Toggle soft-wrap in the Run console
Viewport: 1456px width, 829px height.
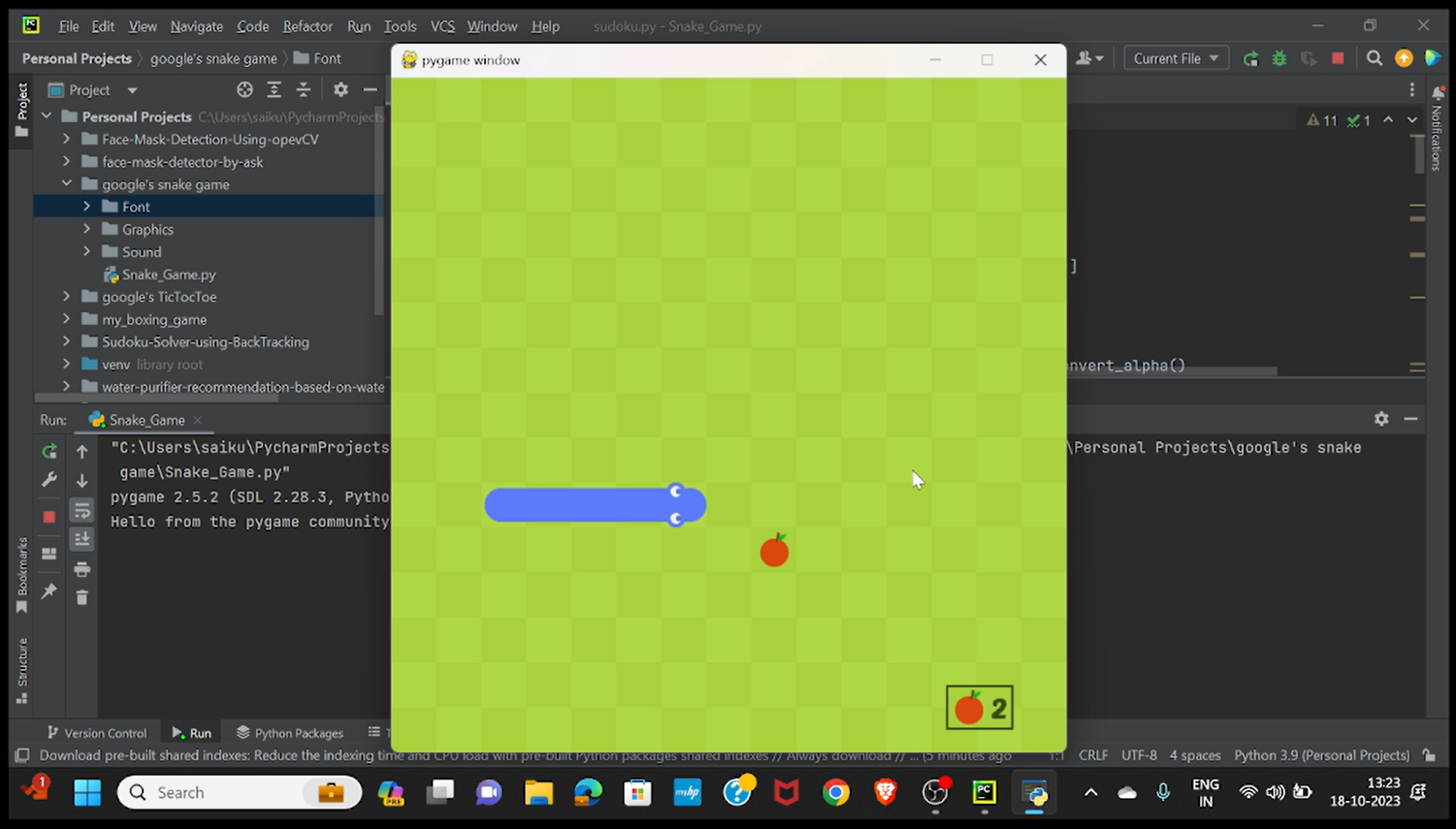[x=82, y=510]
